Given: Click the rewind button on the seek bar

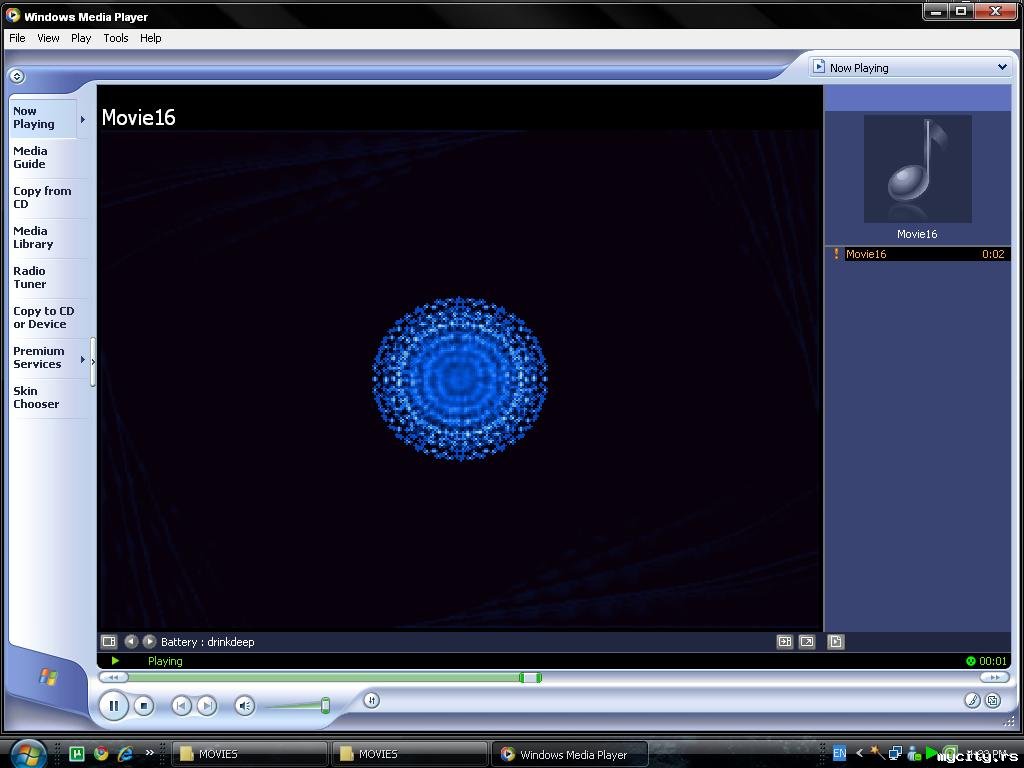Looking at the screenshot, I should (114, 677).
